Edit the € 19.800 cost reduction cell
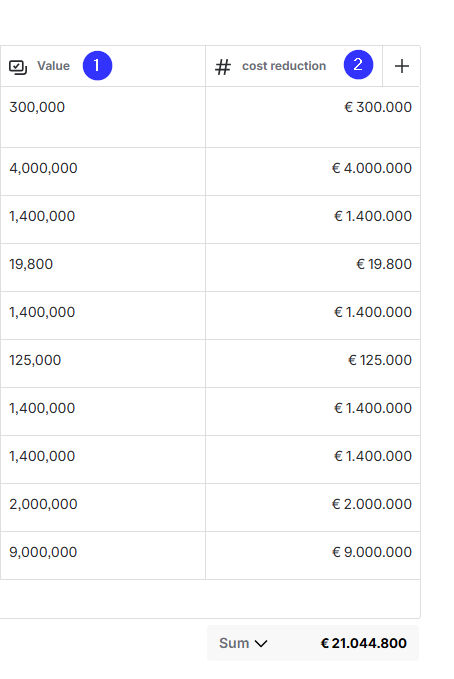This screenshot has height=679, width=454. click(313, 268)
